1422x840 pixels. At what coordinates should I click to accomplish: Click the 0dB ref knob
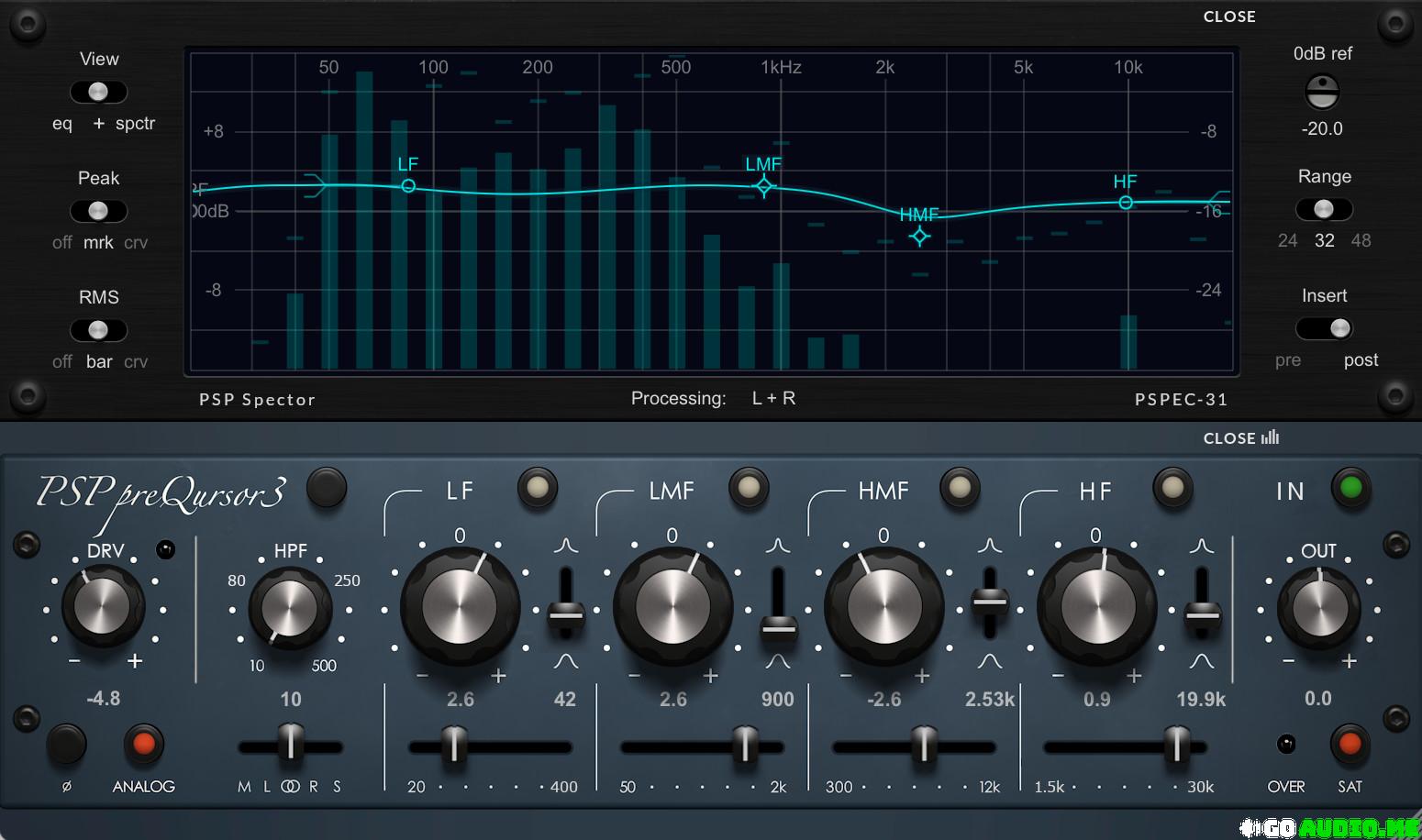1322,92
